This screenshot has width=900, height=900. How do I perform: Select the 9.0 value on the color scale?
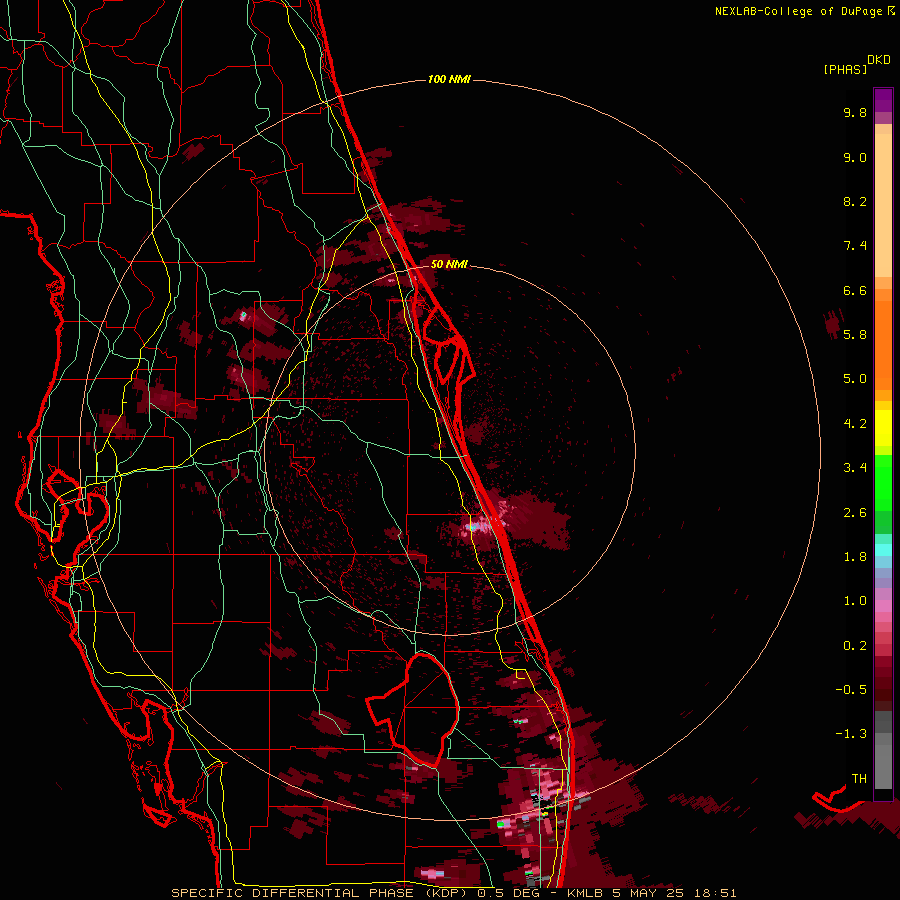tap(855, 157)
